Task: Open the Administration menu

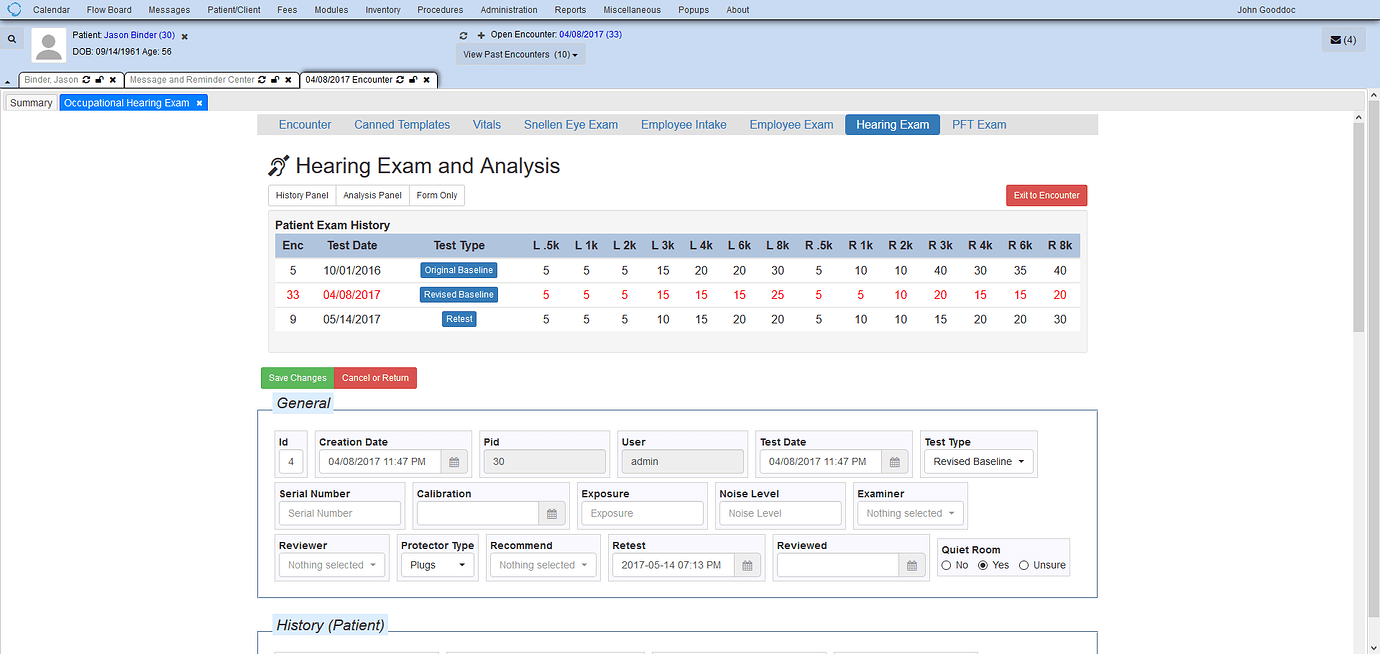Action: tap(509, 9)
